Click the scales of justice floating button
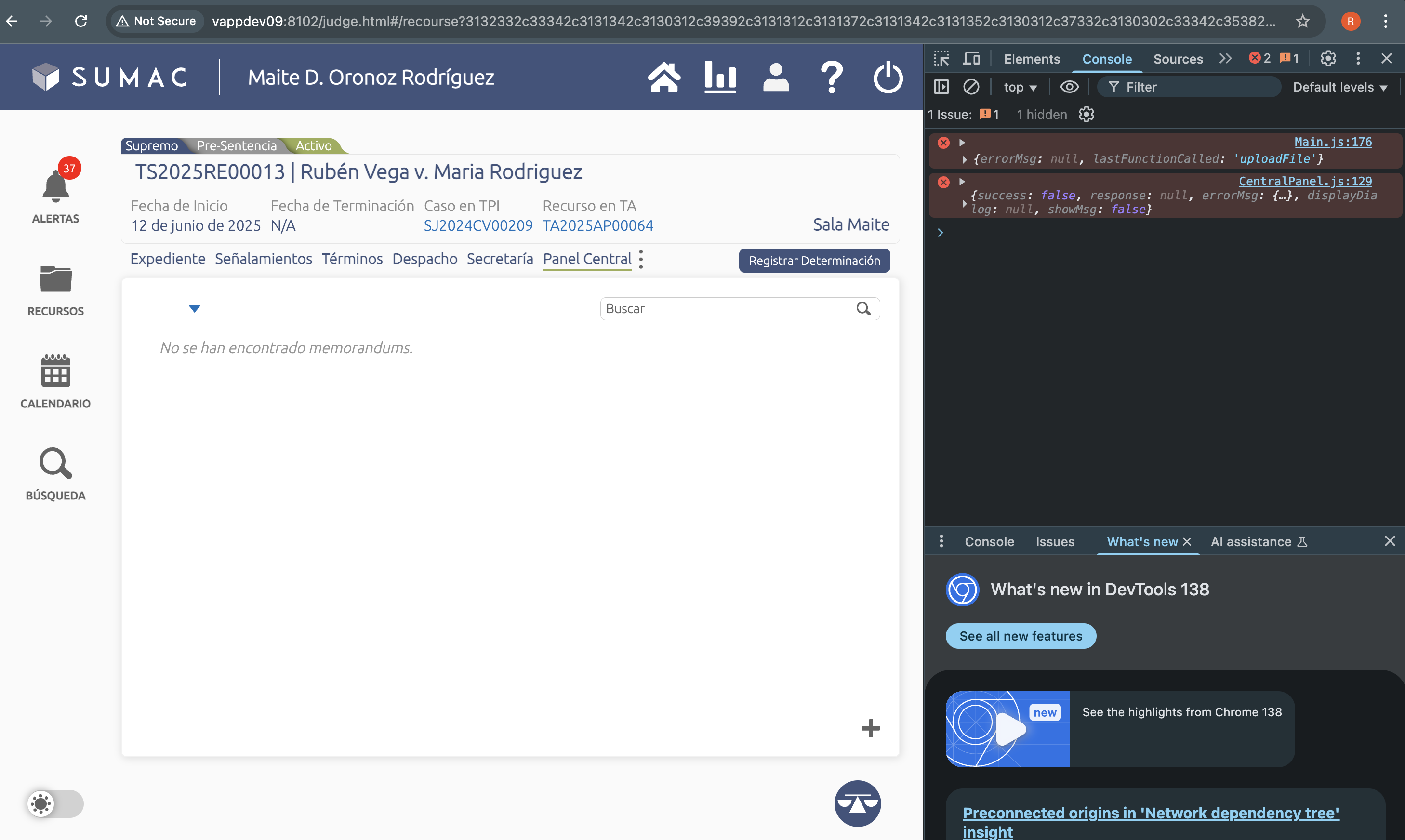 pyautogui.click(x=857, y=803)
